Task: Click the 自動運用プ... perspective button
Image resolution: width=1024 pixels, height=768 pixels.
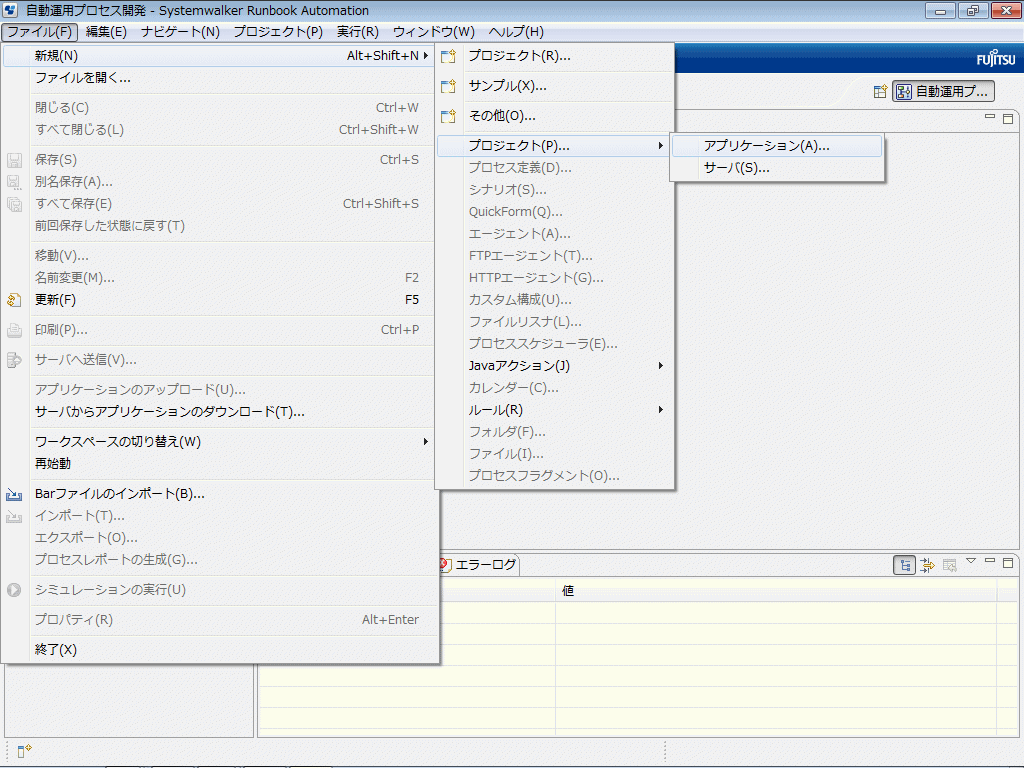Action: coord(943,92)
